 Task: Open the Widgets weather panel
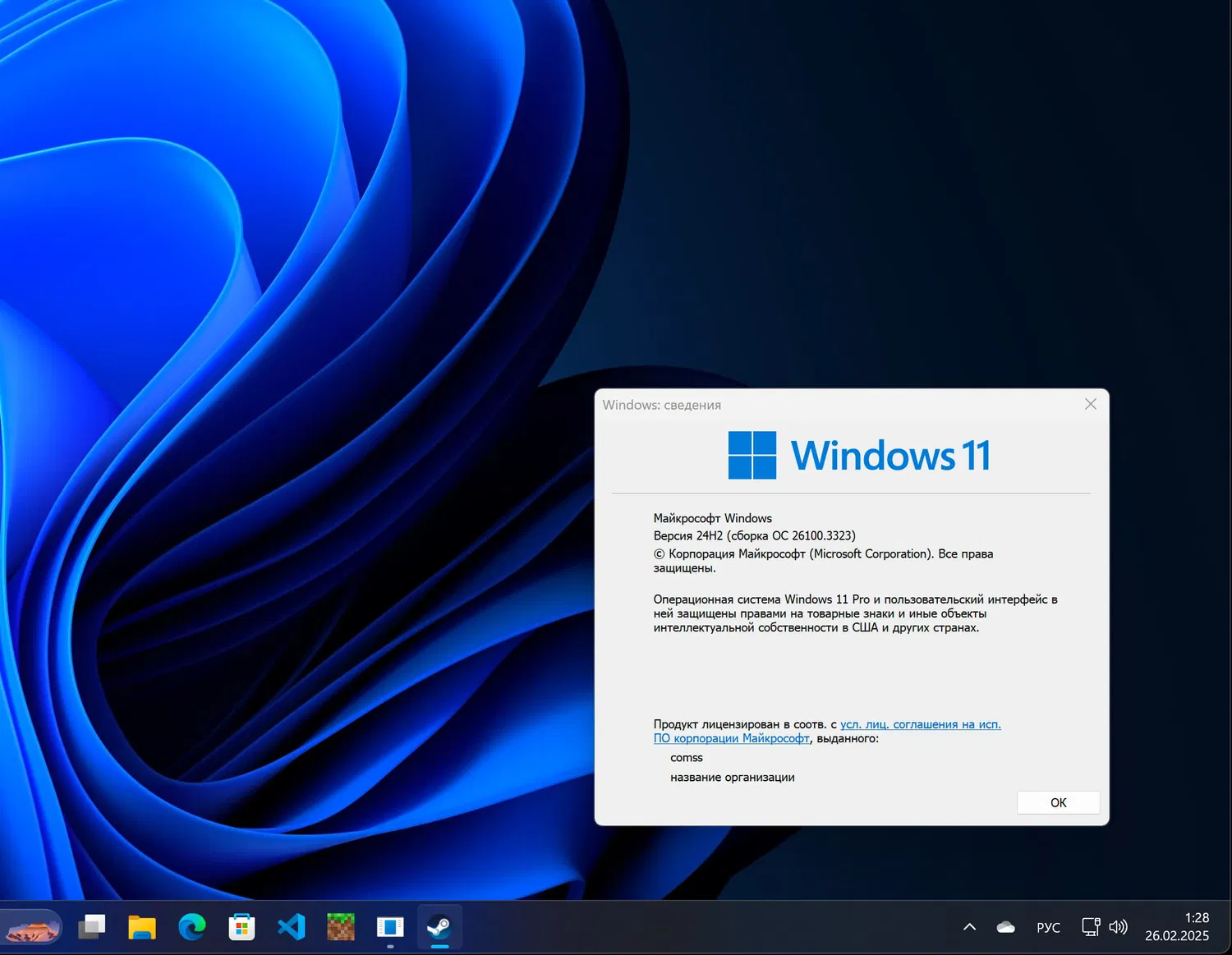pyautogui.click(x=33, y=927)
